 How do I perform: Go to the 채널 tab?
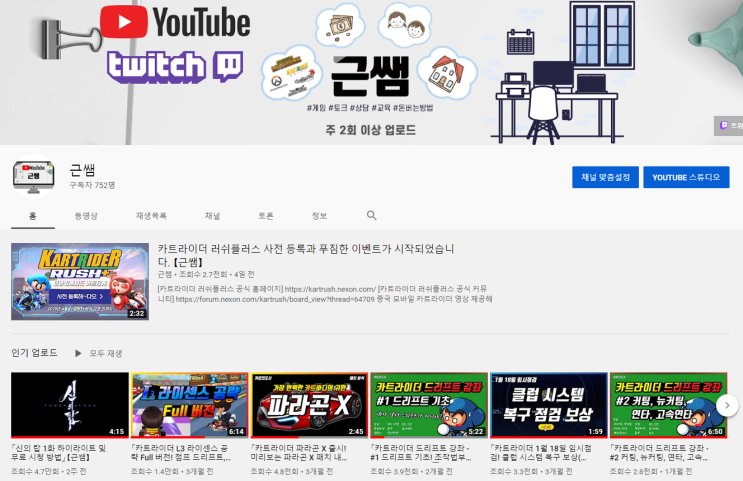pyautogui.click(x=212, y=216)
